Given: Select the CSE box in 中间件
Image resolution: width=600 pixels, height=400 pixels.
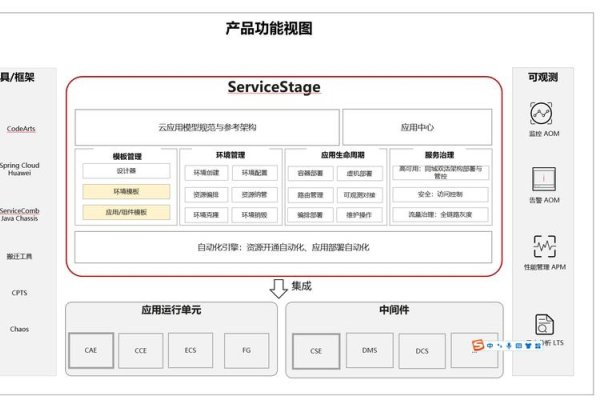Looking at the screenshot, I should pos(316,351).
